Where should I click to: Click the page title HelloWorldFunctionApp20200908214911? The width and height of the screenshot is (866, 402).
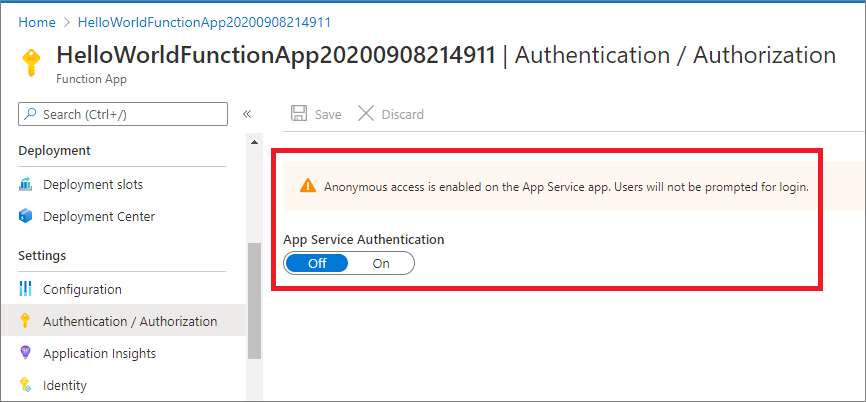[x=276, y=55]
